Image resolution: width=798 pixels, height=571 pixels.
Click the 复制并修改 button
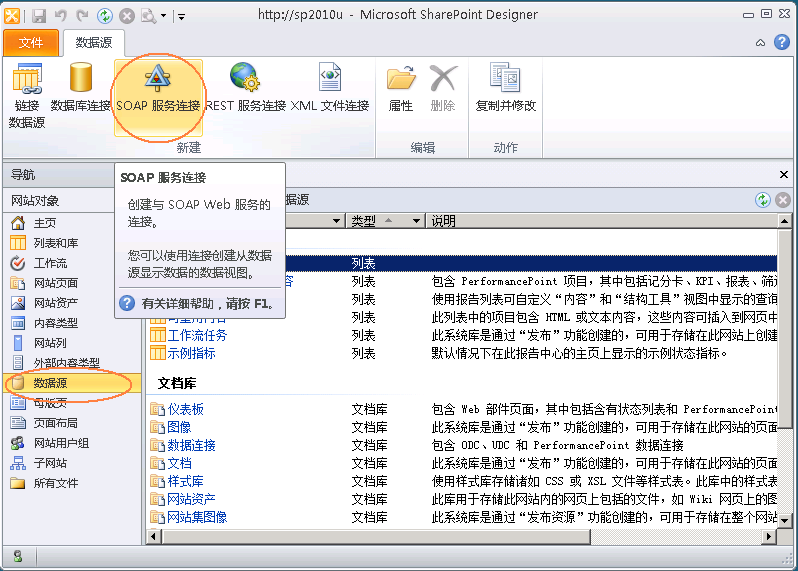[x=505, y=87]
